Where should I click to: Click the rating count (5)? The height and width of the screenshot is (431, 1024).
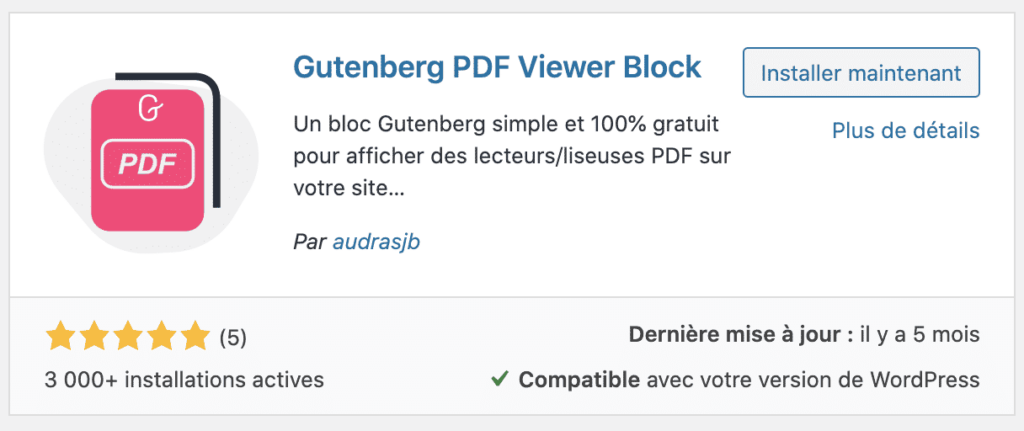pos(232,337)
